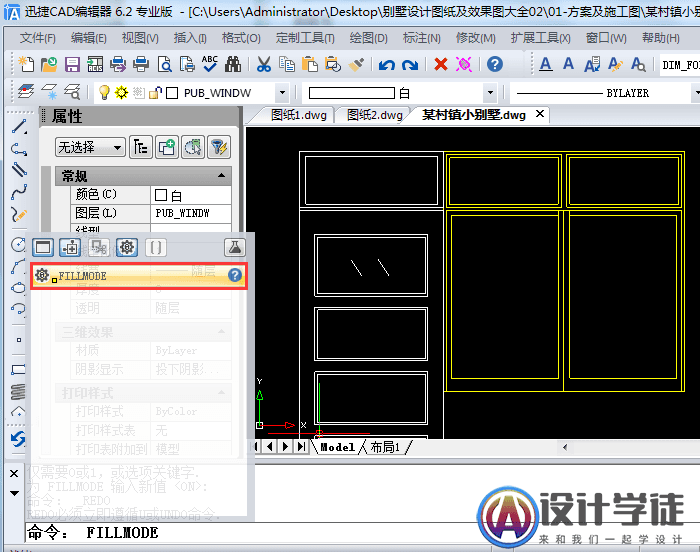Undo the last action

click(x=387, y=65)
